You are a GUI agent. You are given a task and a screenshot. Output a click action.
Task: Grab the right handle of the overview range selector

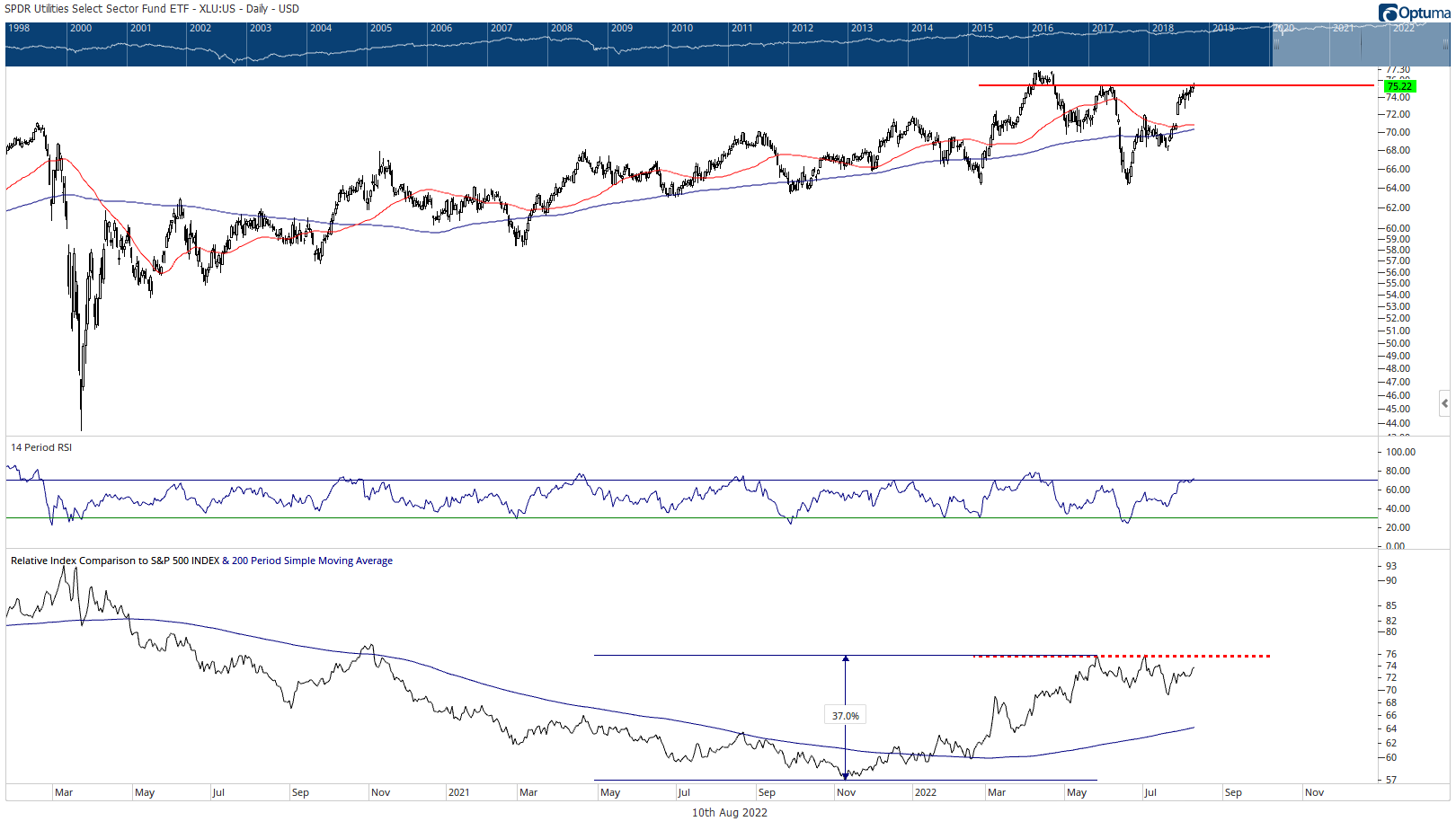coord(1446,44)
